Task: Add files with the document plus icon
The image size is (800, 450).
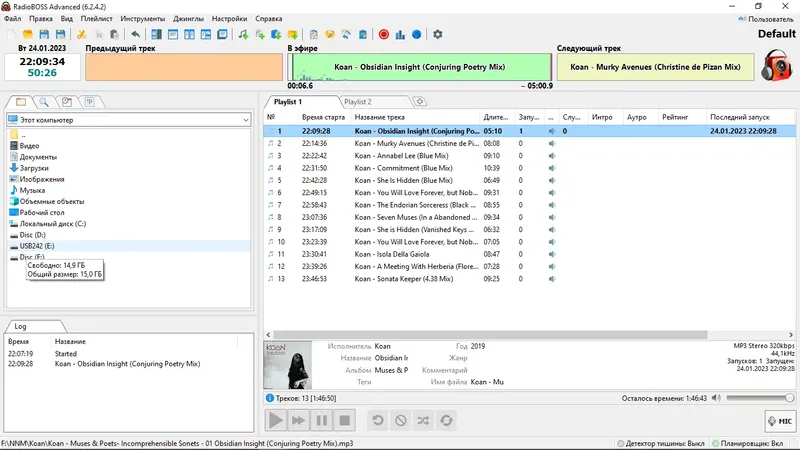Action: tap(260, 34)
